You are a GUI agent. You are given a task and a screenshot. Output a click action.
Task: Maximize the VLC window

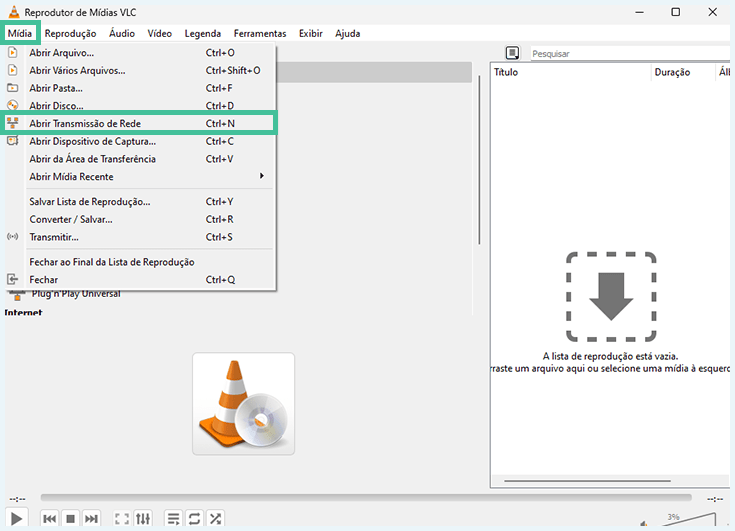click(675, 12)
